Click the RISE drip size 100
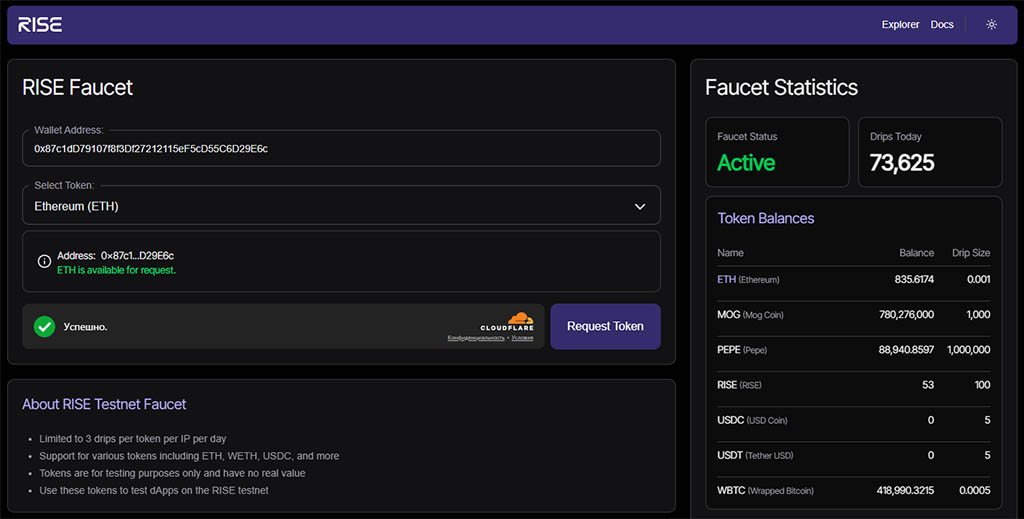 (982, 385)
